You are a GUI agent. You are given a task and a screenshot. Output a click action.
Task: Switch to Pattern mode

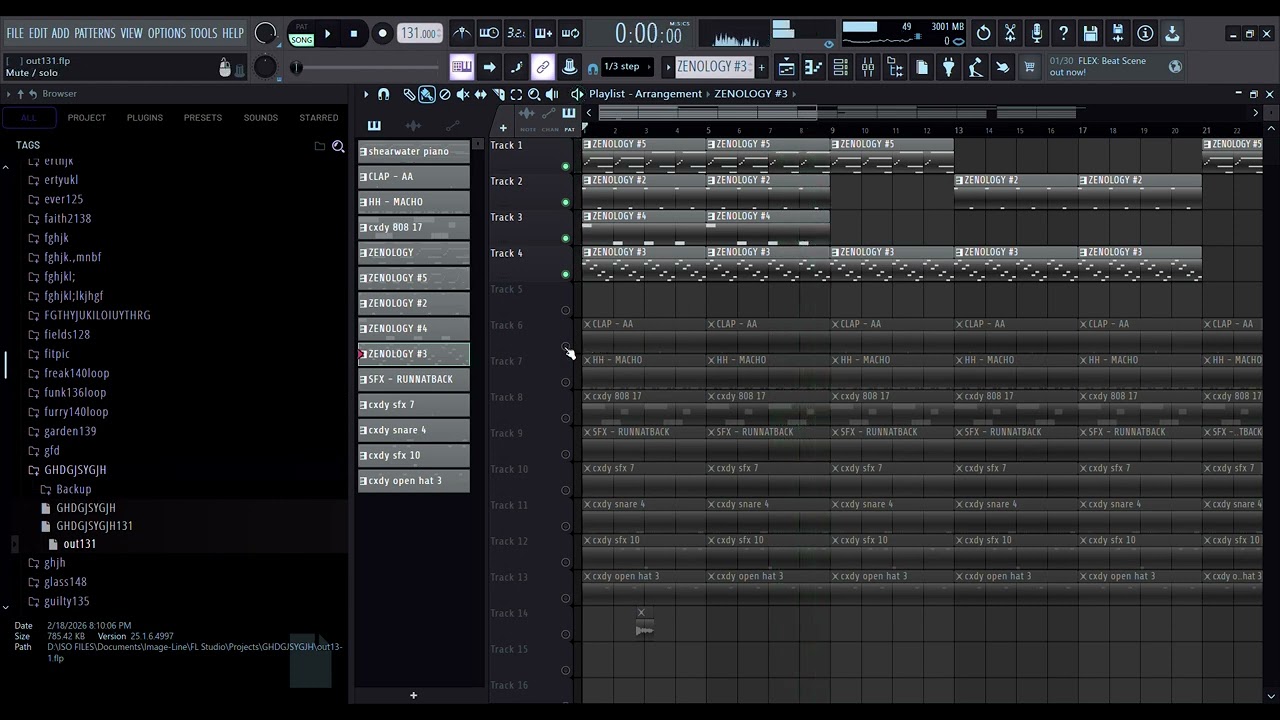pos(301,27)
